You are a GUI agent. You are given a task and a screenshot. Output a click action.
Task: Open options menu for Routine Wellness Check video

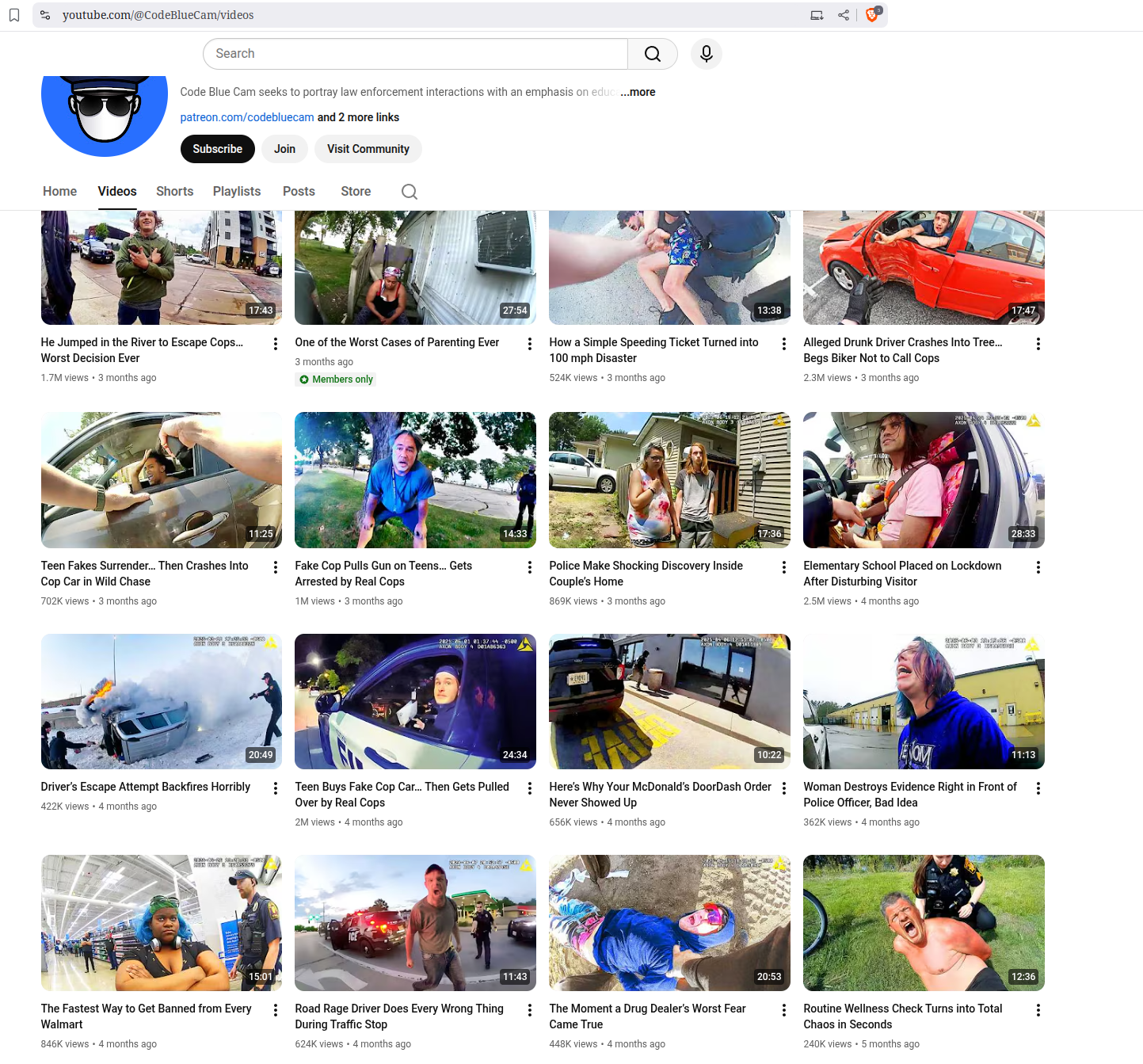[x=1038, y=1010]
